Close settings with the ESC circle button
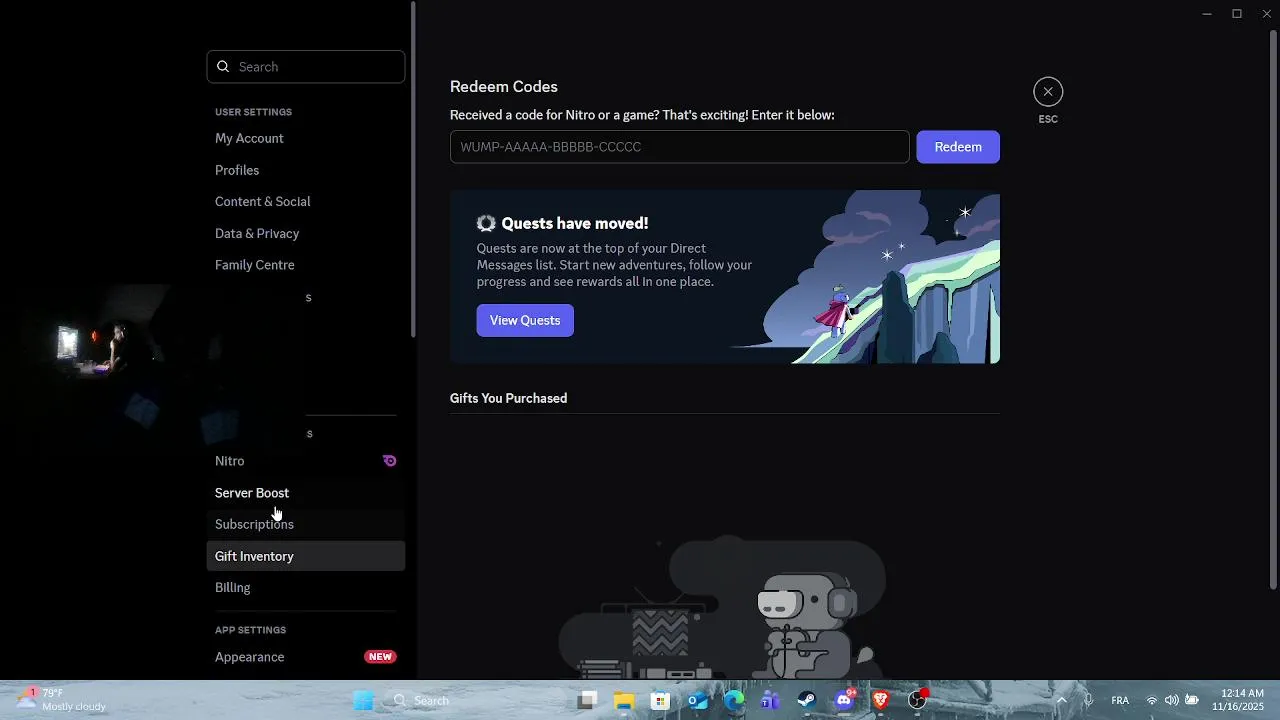 [x=1047, y=92]
